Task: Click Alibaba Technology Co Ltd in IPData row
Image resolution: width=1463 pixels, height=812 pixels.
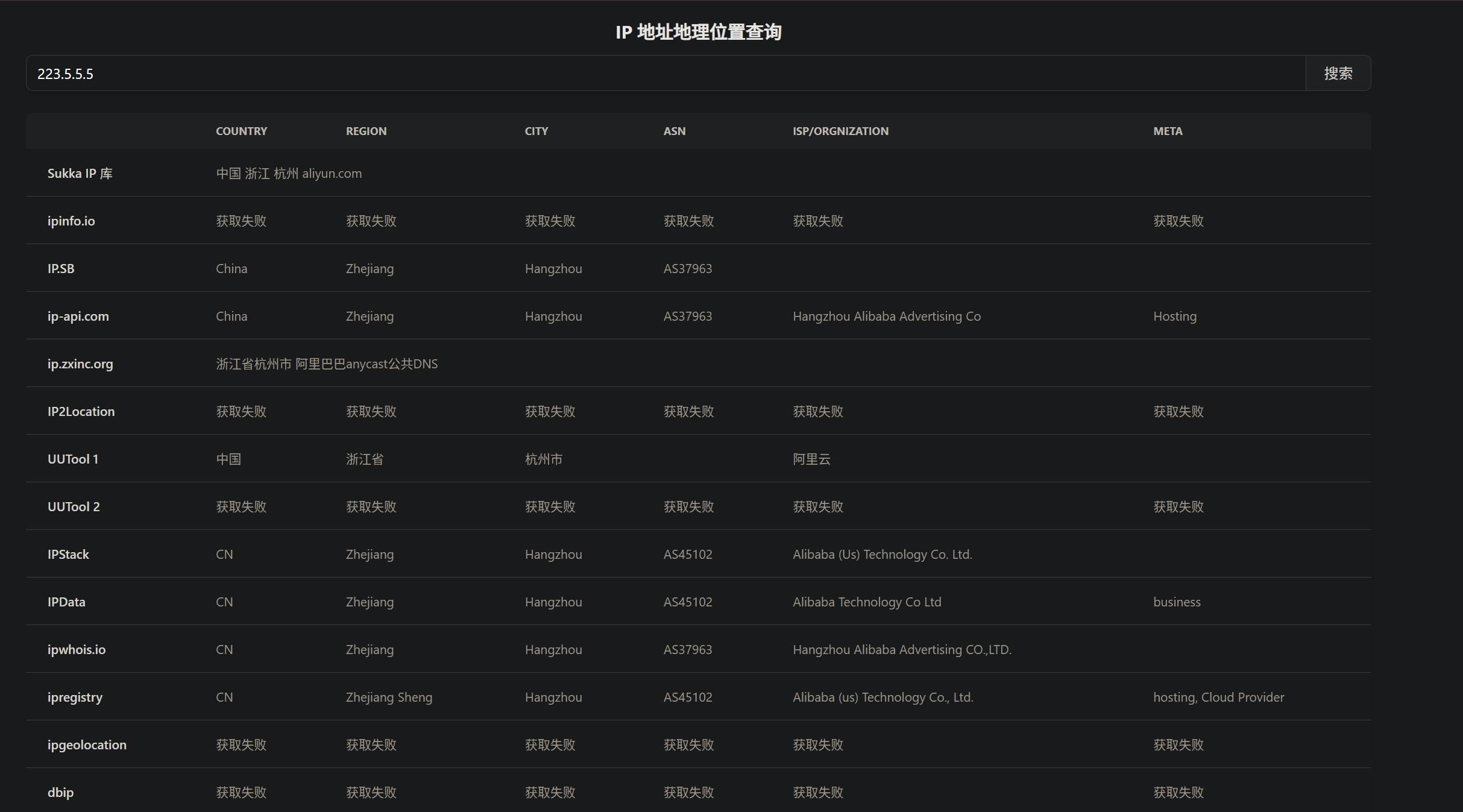Action: tap(866, 602)
